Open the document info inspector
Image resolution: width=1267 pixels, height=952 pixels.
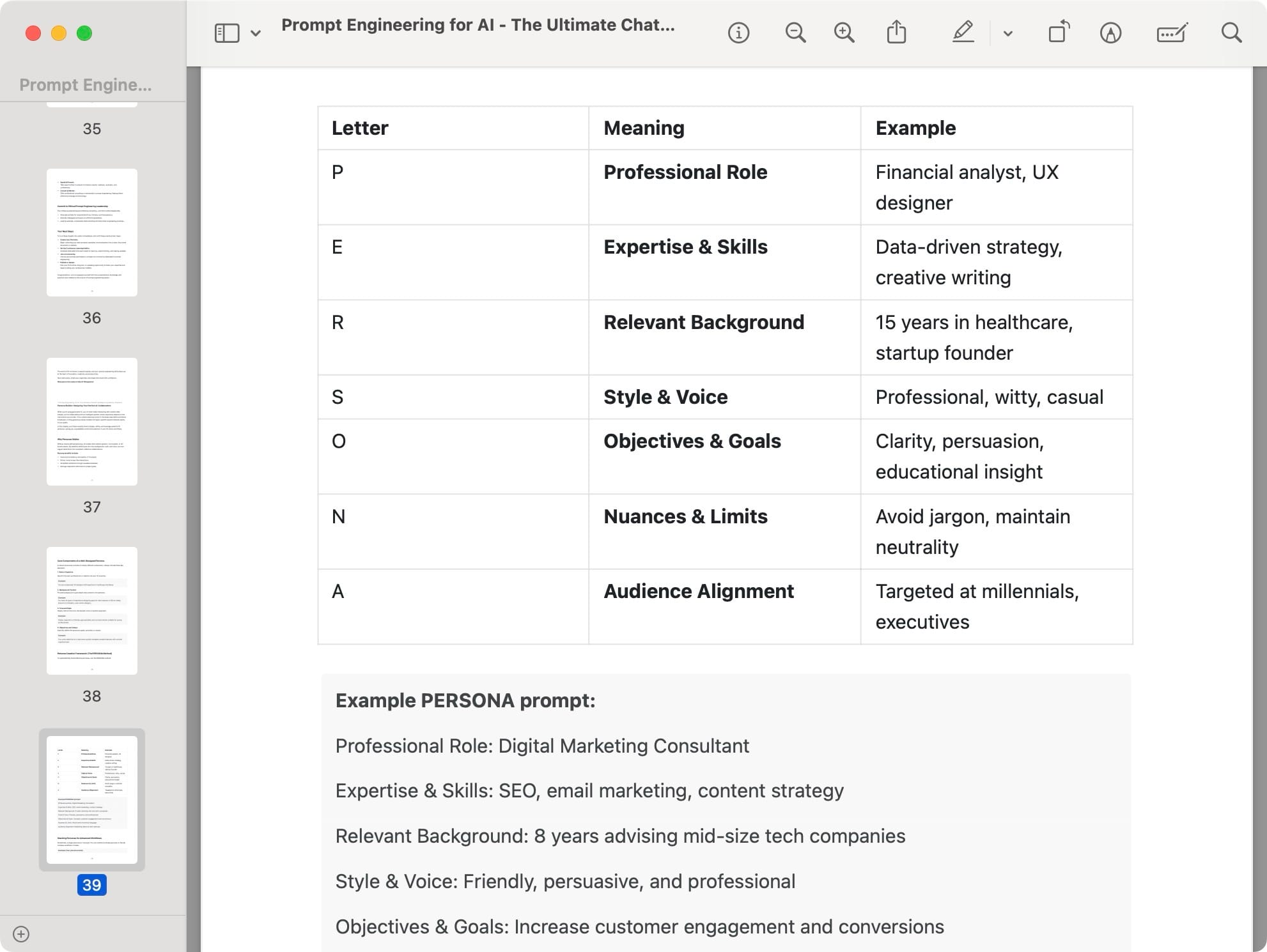tap(738, 33)
